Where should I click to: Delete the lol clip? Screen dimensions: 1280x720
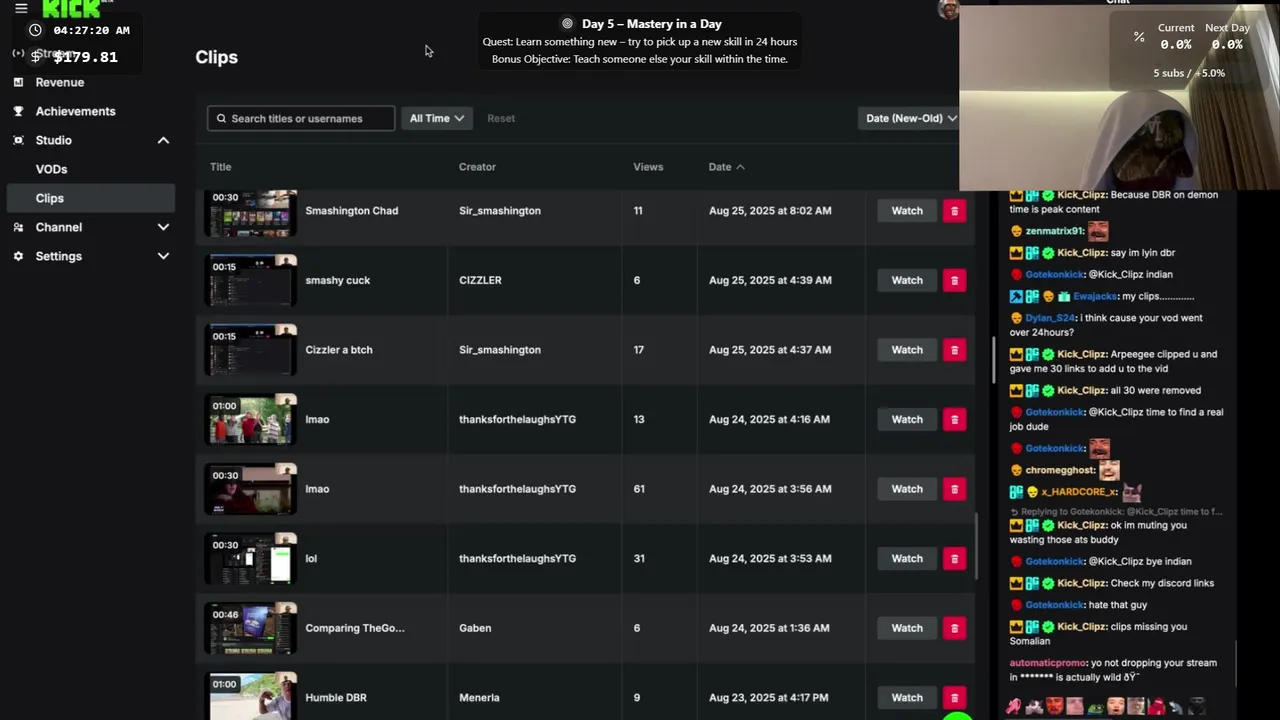(x=954, y=558)
